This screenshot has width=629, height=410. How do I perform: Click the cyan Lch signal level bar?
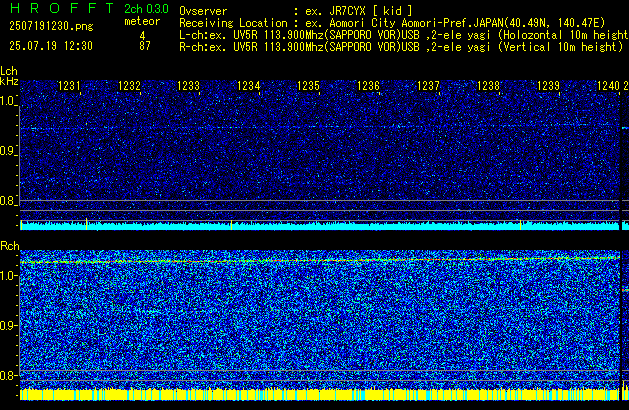click(320, 225)
